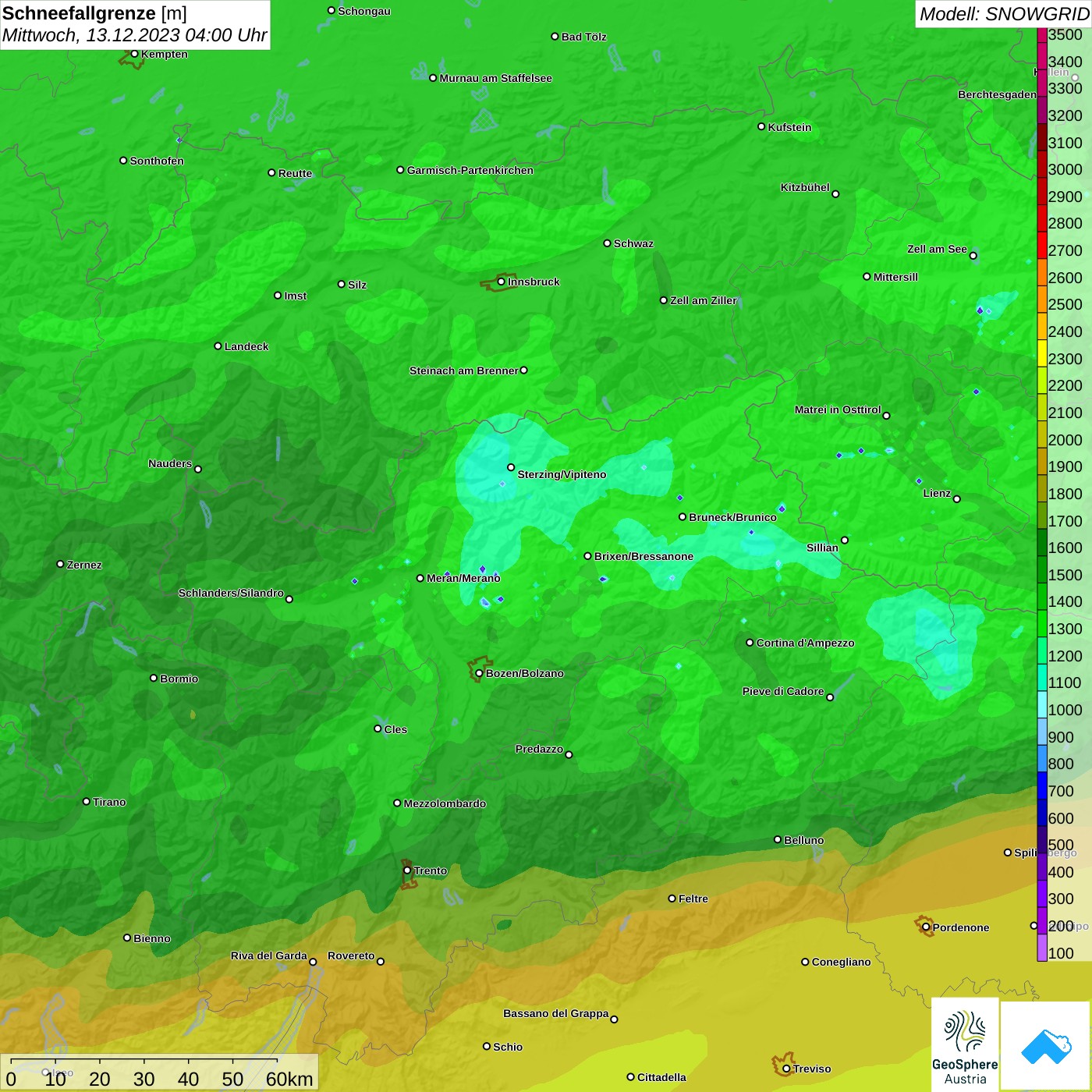Image resolution: width=1092 pixels, height=1092 pixels.
Task: Click the Kufstein location marker dot
Action: click(761, 126)
